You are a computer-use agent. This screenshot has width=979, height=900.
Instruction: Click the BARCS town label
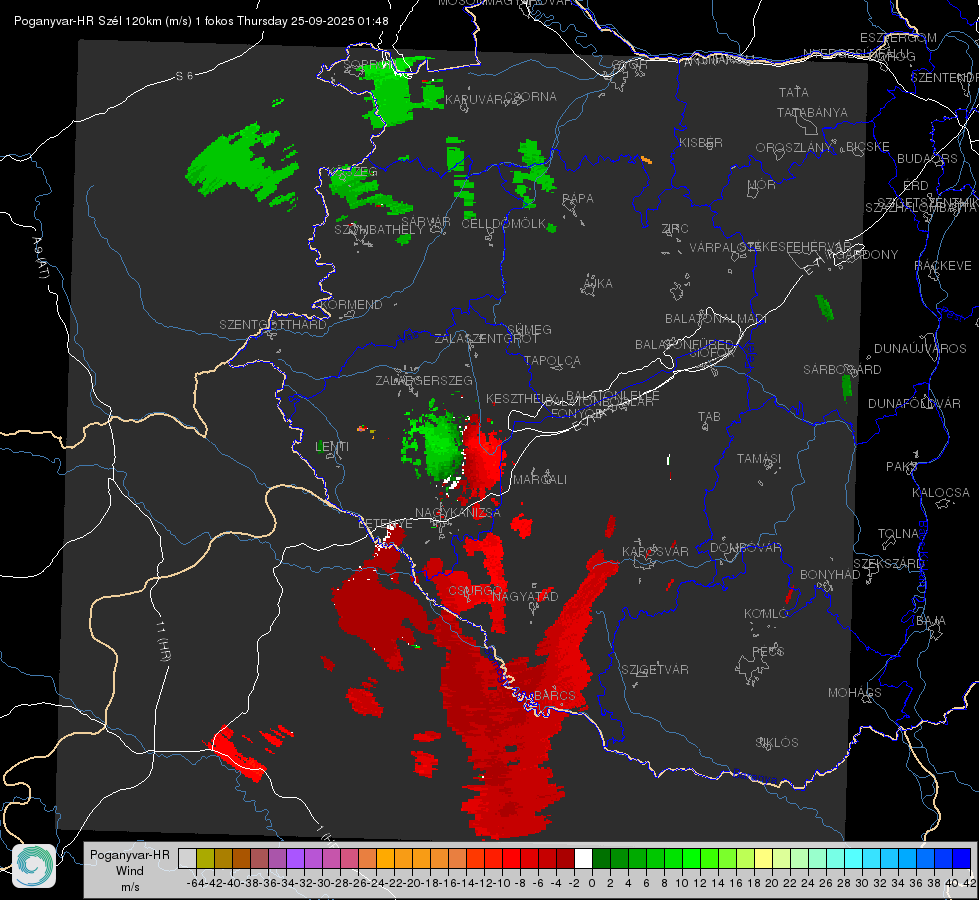click(x=554, y=695)
